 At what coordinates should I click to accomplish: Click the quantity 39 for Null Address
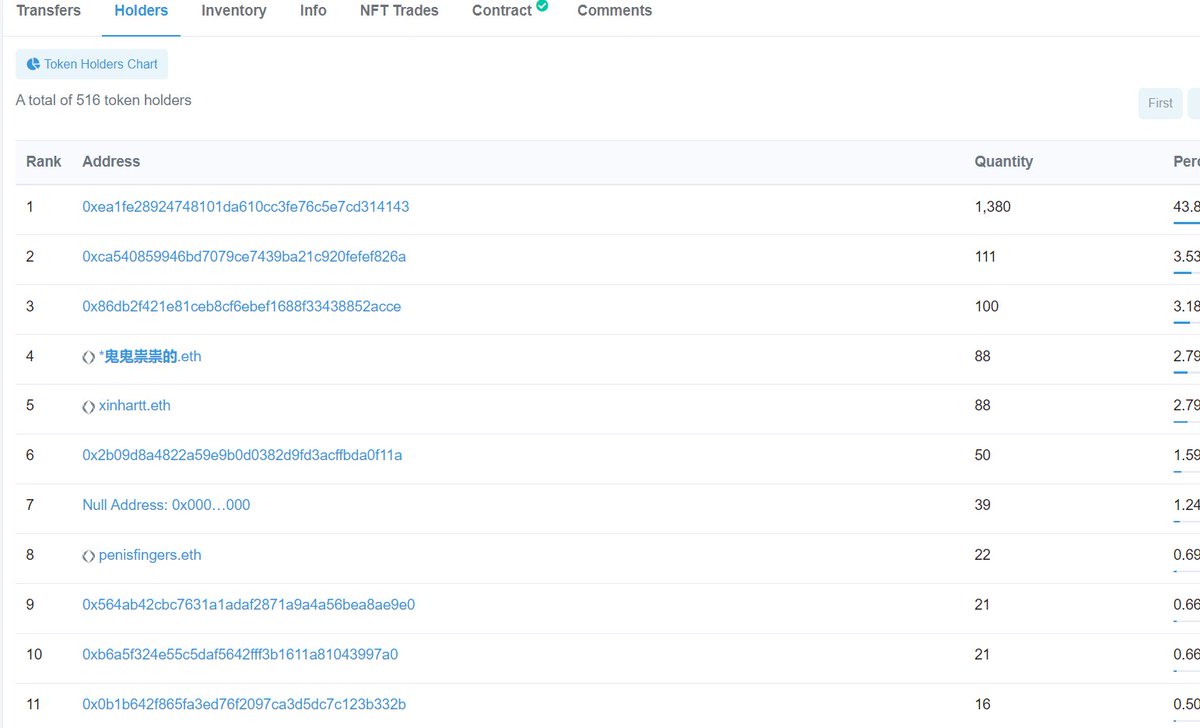coord(983,505)
